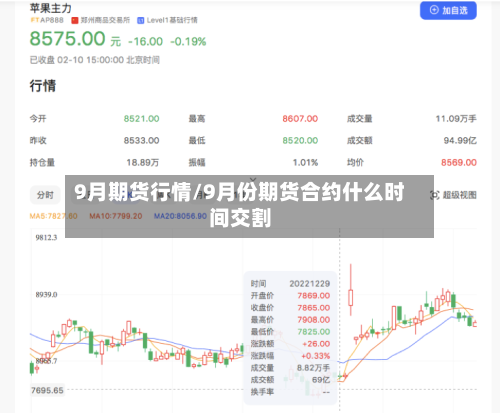This screenshot has height=413, width=500.
Task: Click the 行情 section heading
Action: coord(43,86)
